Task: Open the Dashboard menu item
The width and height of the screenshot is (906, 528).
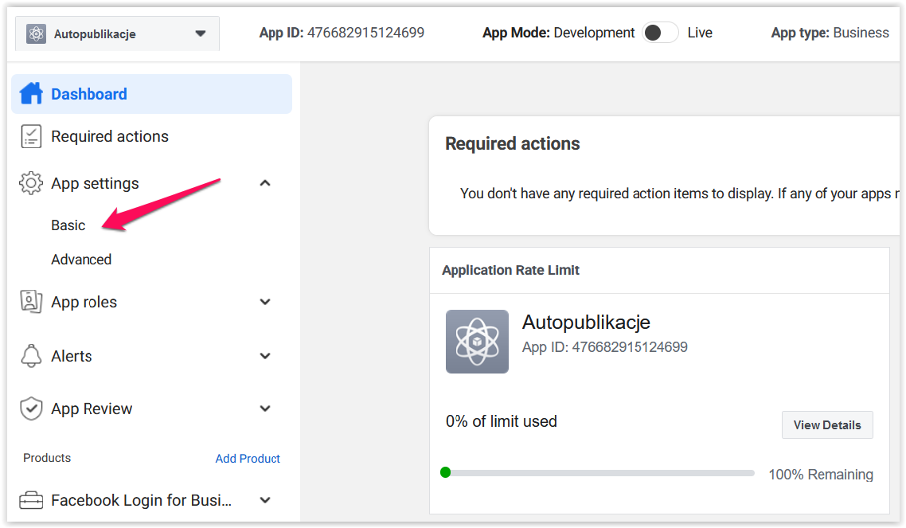Action: point(151,94)
